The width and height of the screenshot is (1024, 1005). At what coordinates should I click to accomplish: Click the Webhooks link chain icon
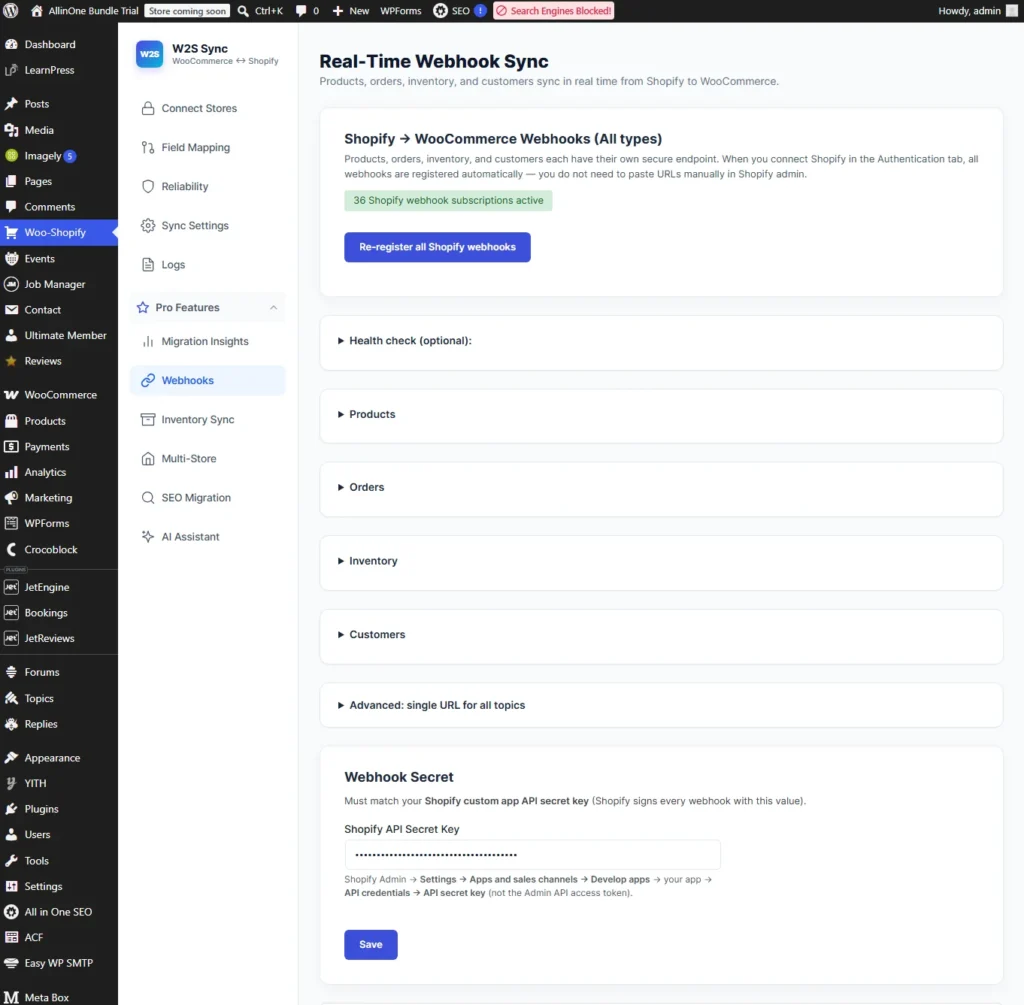[148, 380]
